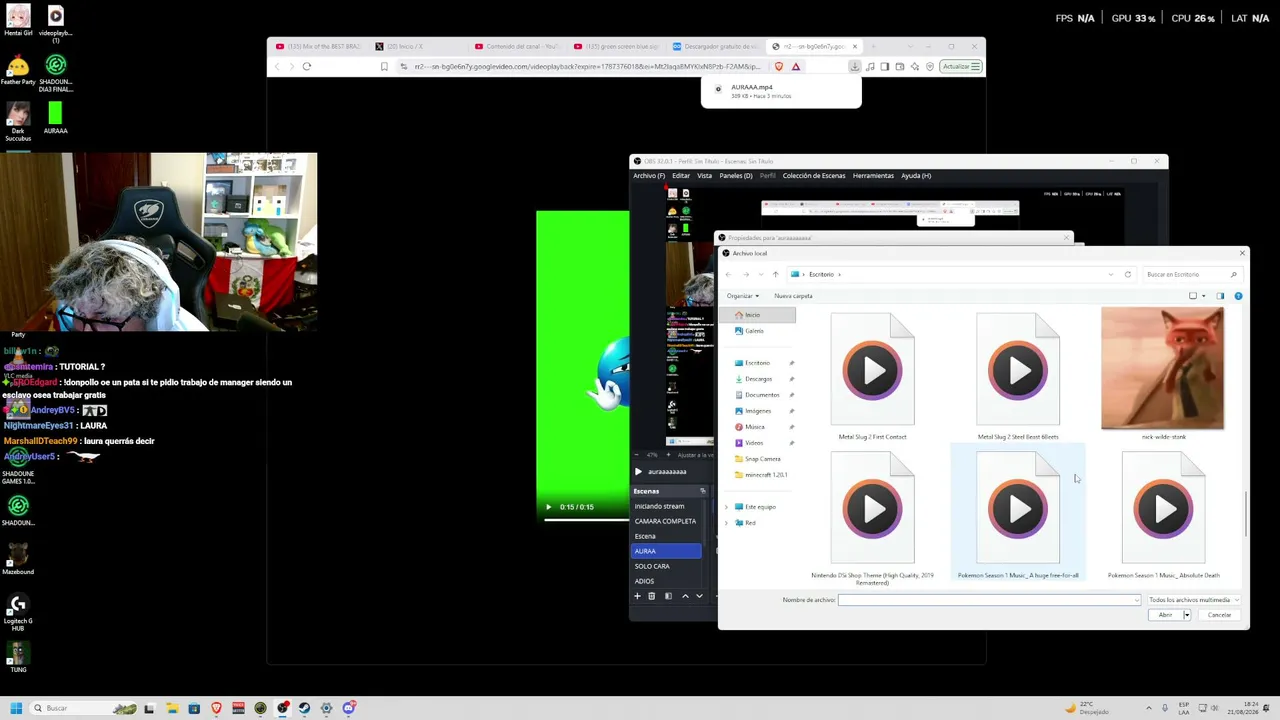This screenshot has height=720, width=1280.
Task: Move the selected scene up in OBS
Action: point(685,596)
